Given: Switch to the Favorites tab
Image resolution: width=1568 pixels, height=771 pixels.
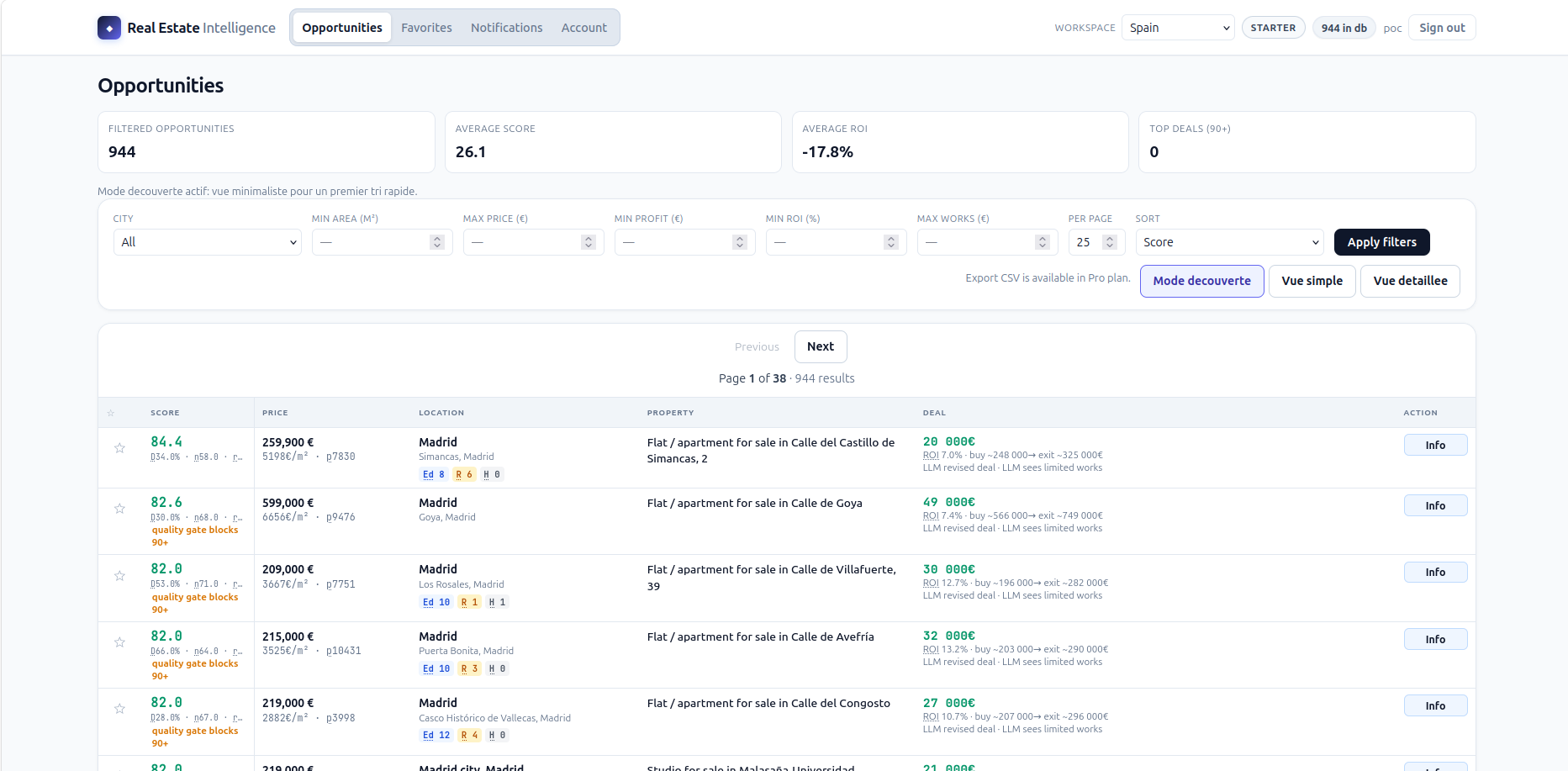Looking at the screenshot, I should (x=426, y=28).
